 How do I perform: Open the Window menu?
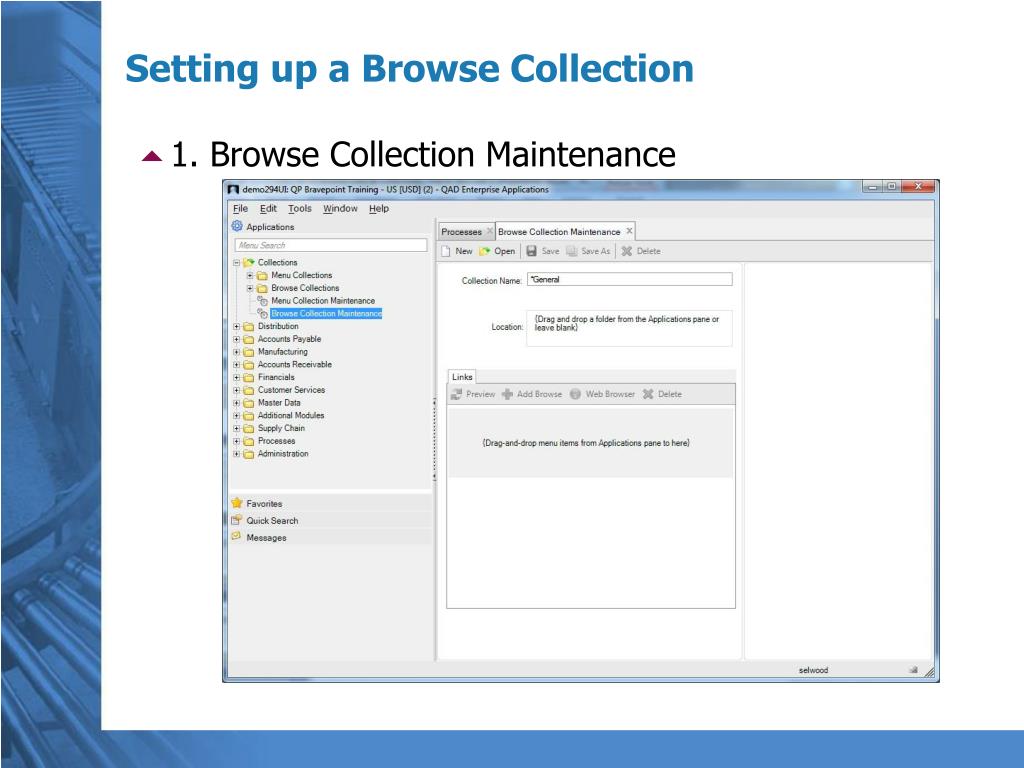340,208
